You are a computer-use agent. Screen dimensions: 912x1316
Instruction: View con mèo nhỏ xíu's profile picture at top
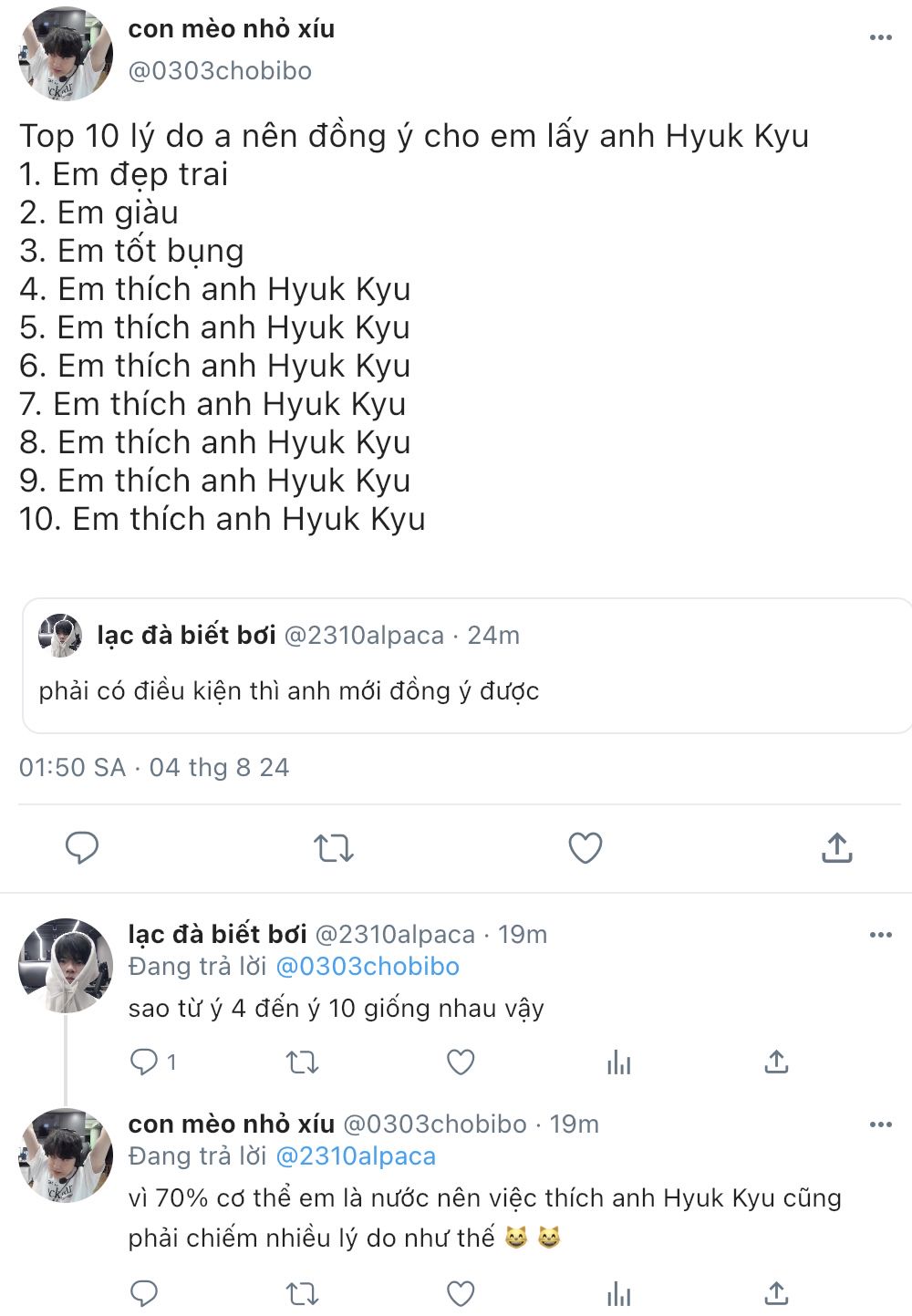64,55
